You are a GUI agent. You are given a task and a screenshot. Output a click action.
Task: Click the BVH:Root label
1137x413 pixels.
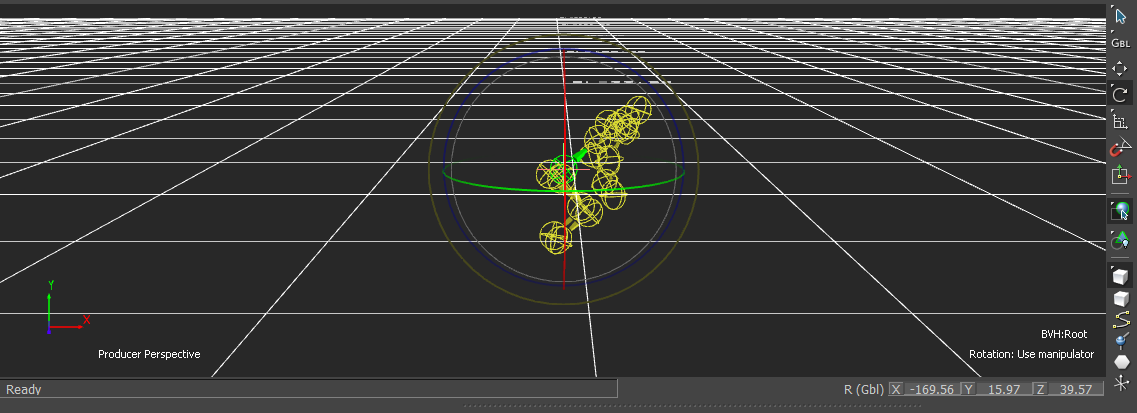(x=1064, y=334)
